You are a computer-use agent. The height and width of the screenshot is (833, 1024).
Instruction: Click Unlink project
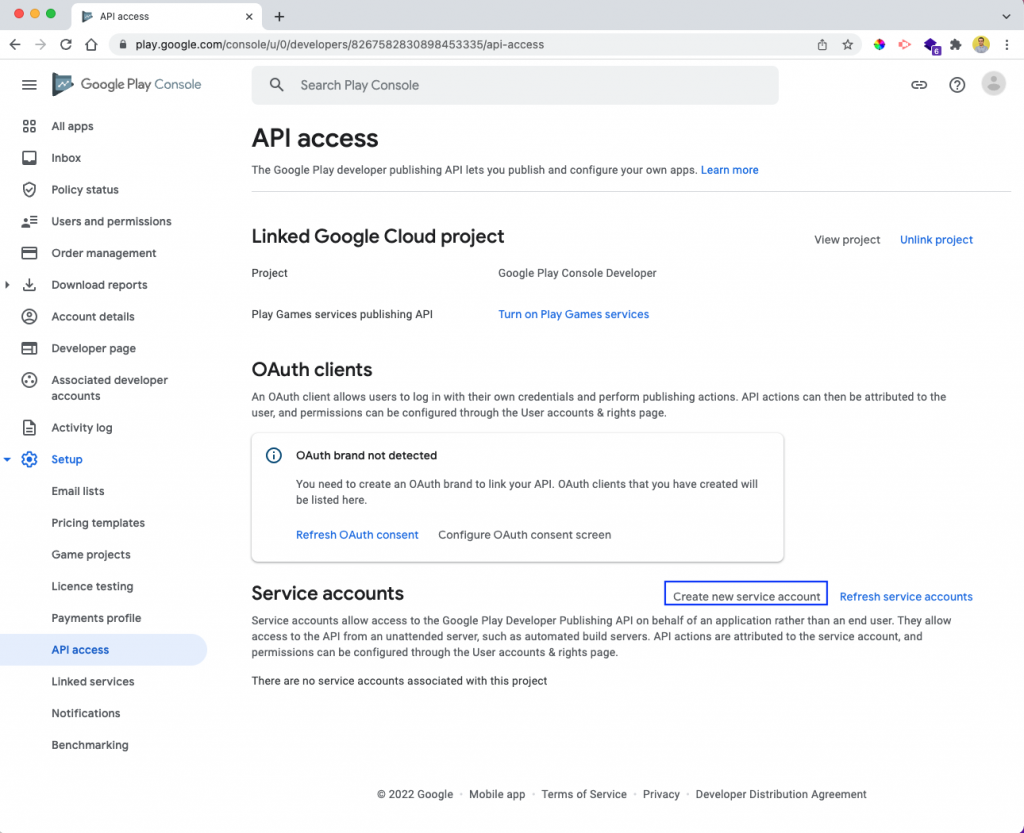coord(936,240)
